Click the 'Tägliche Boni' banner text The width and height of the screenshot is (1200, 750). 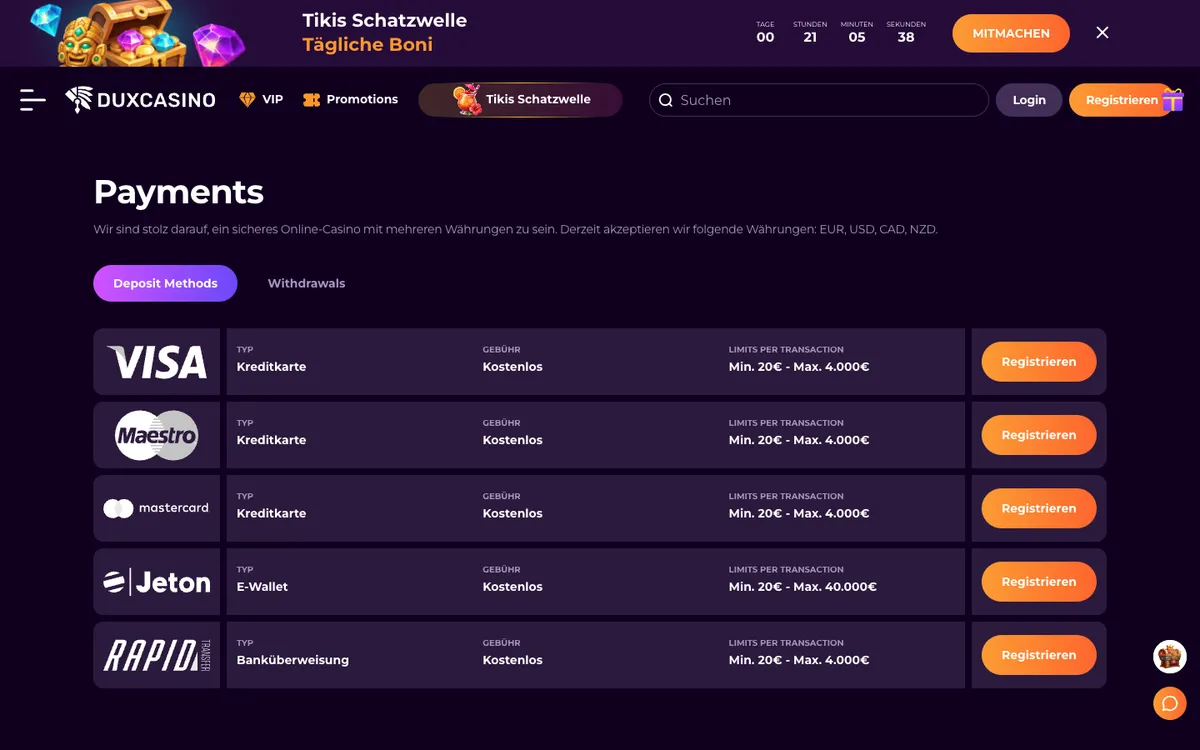tap(368, 45)
